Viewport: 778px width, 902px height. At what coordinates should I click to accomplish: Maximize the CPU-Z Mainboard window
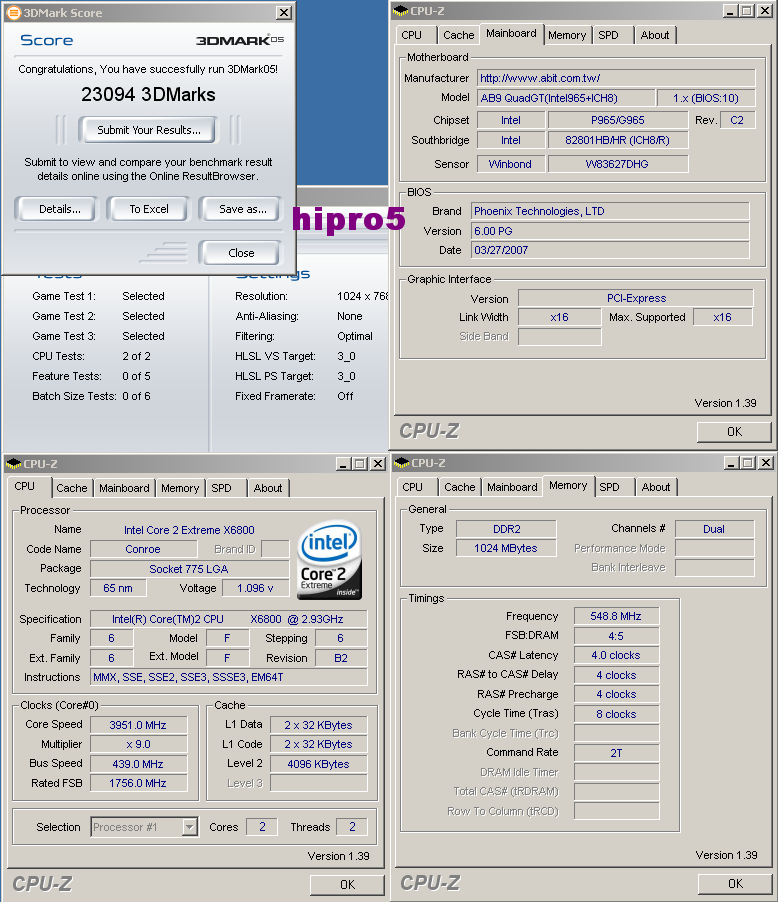(747, 11)
